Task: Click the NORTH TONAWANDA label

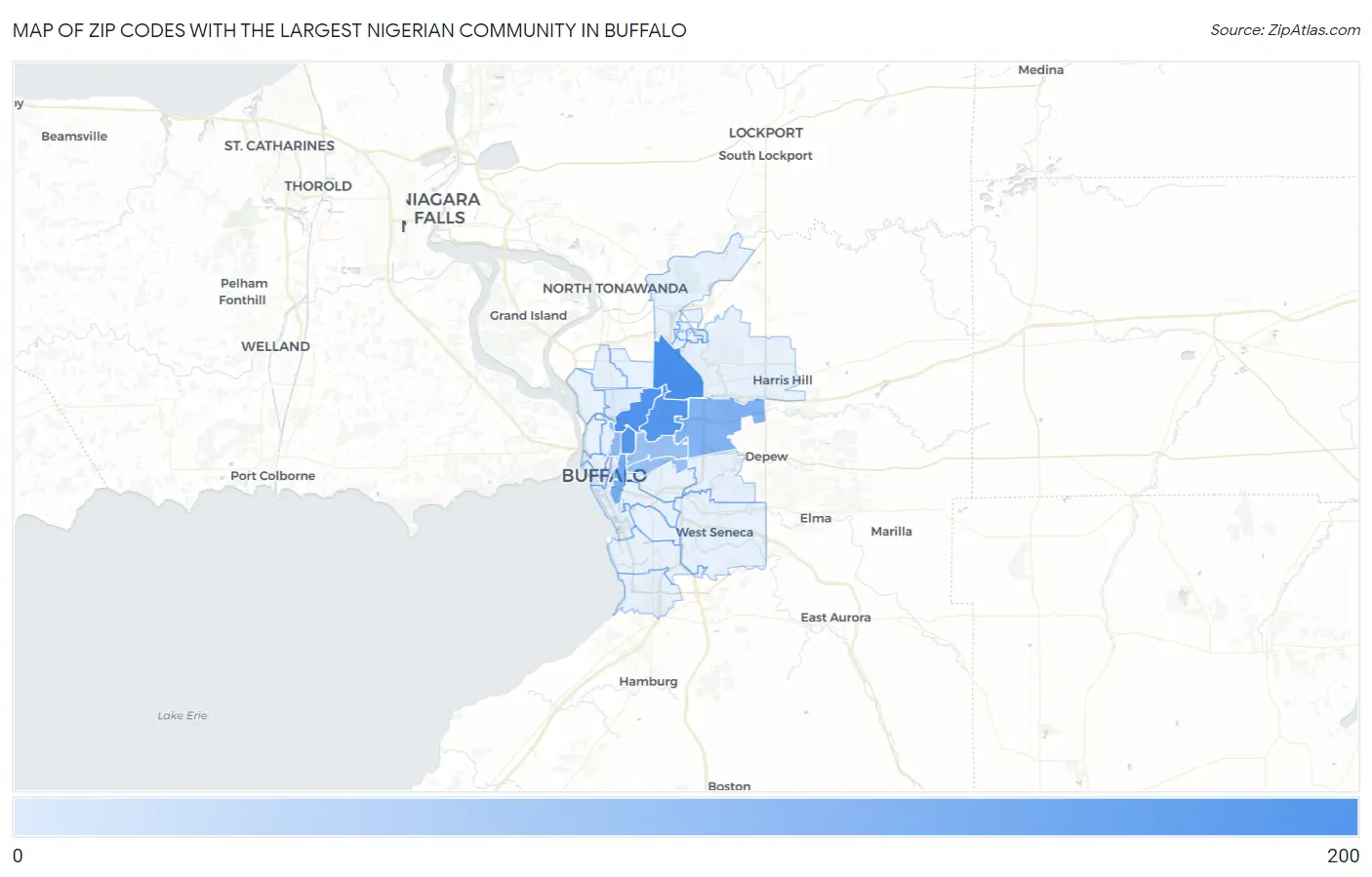Action: click(x=615, y=288)
